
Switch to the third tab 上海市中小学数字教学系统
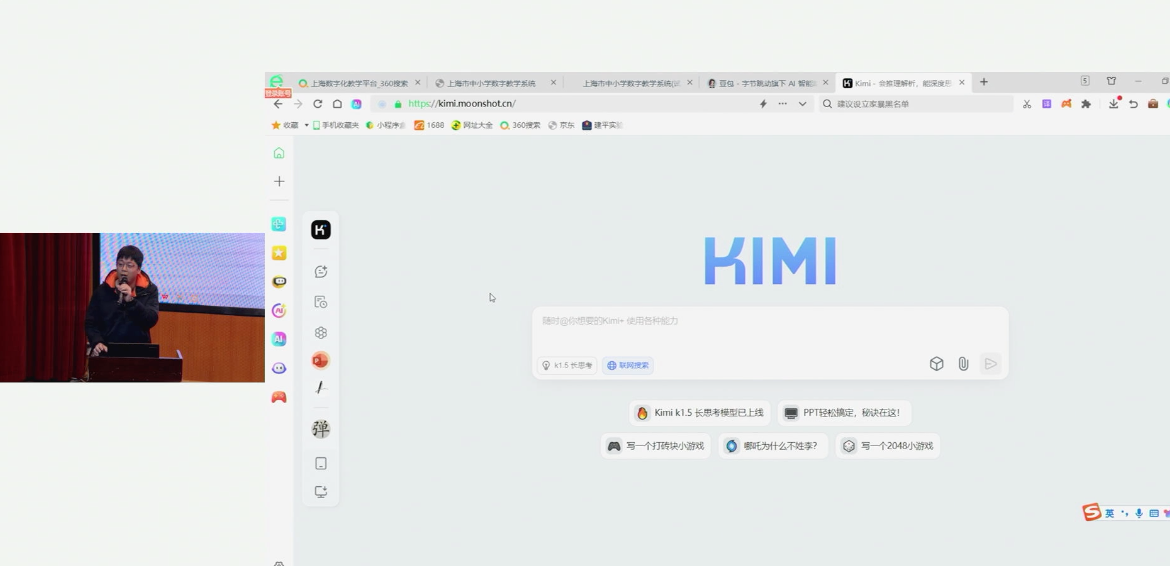click(631, 83)
